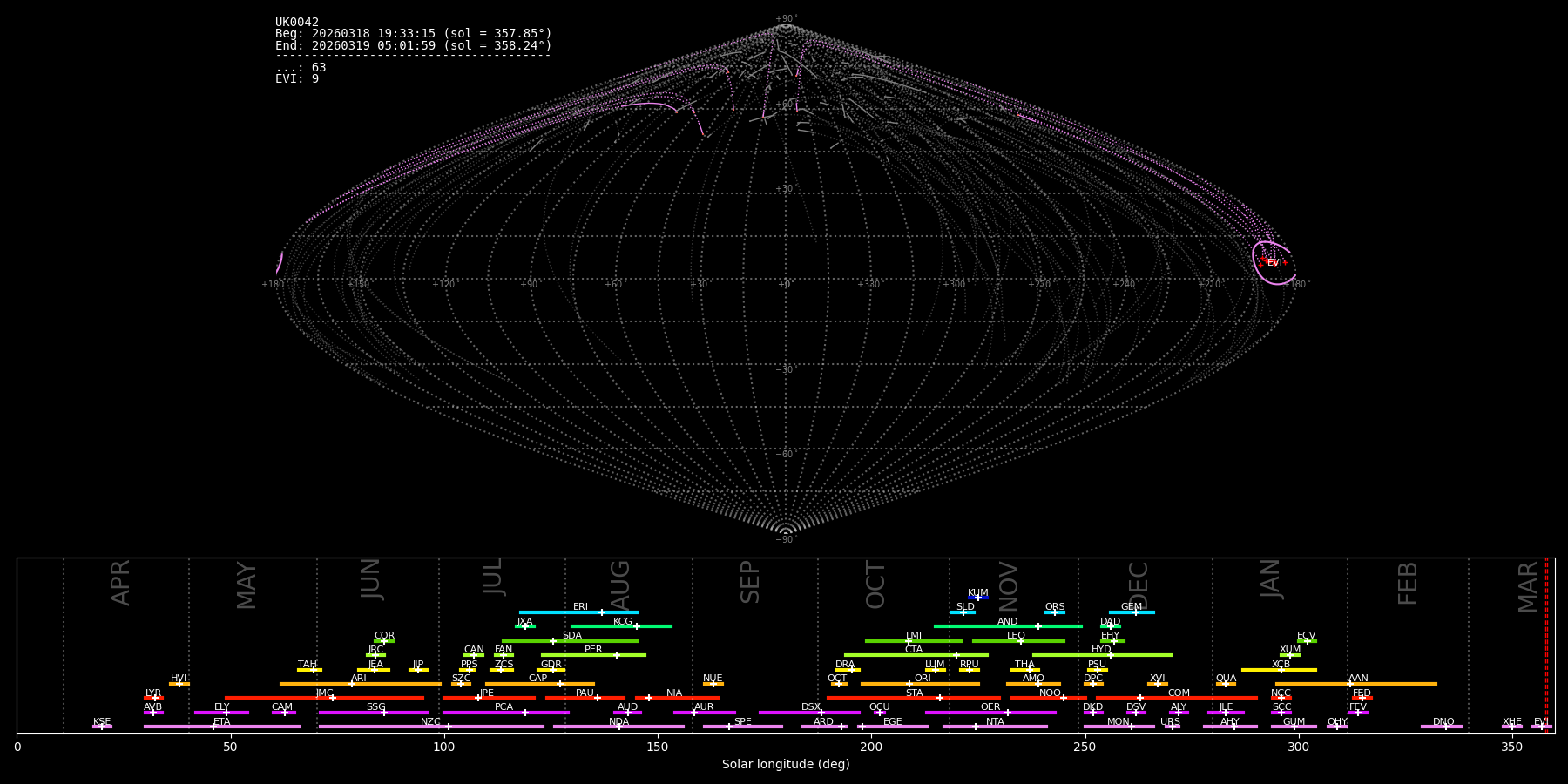Click the orange AAN activity bar
This screenshot has width=1568, height=784.
(1356, 684)
